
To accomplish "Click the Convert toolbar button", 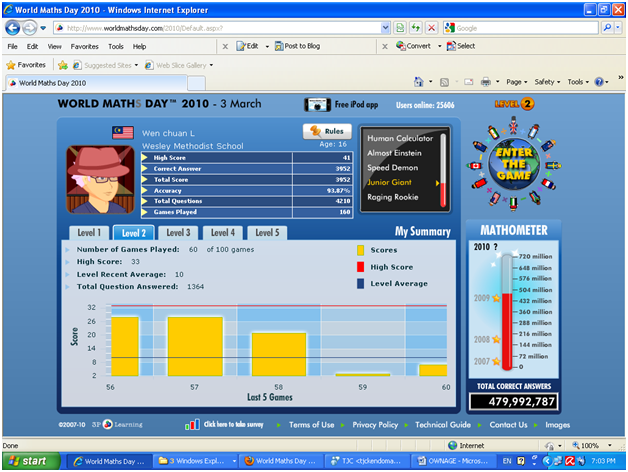I will (413, 46).
